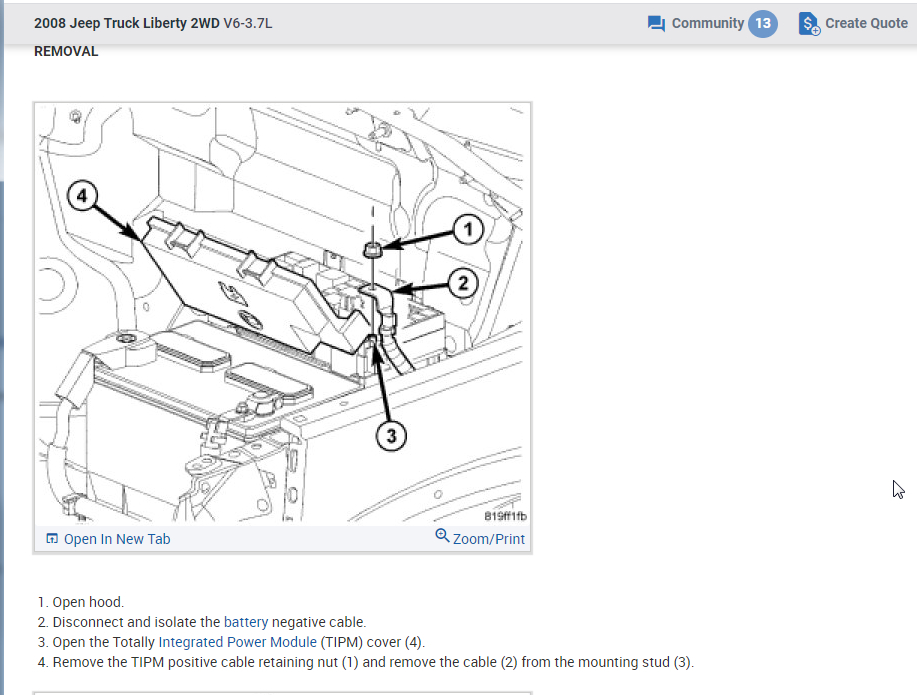
Task: Click the step text 'Open hood.'
Action: click(88, 602)
